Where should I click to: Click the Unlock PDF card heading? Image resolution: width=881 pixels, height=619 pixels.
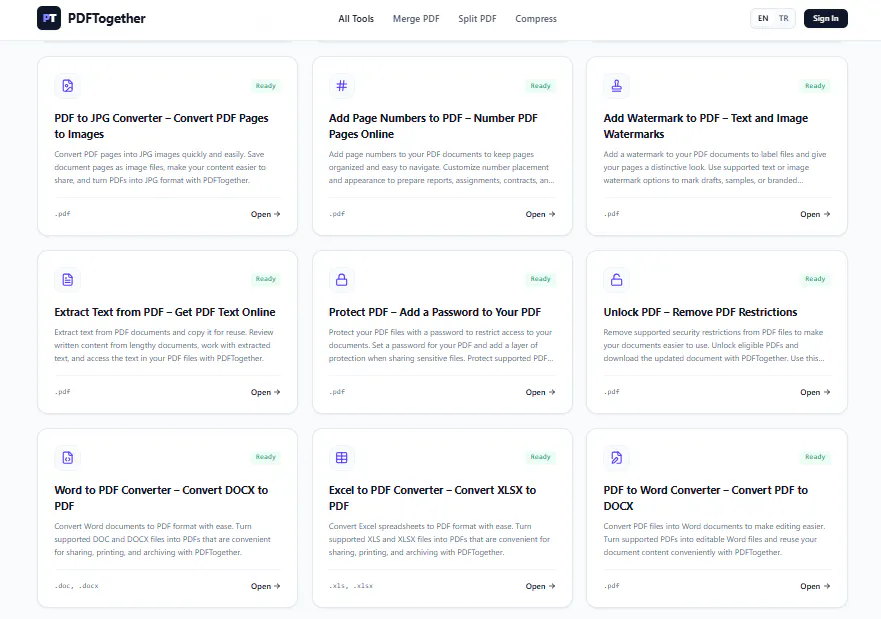[700, 312]
